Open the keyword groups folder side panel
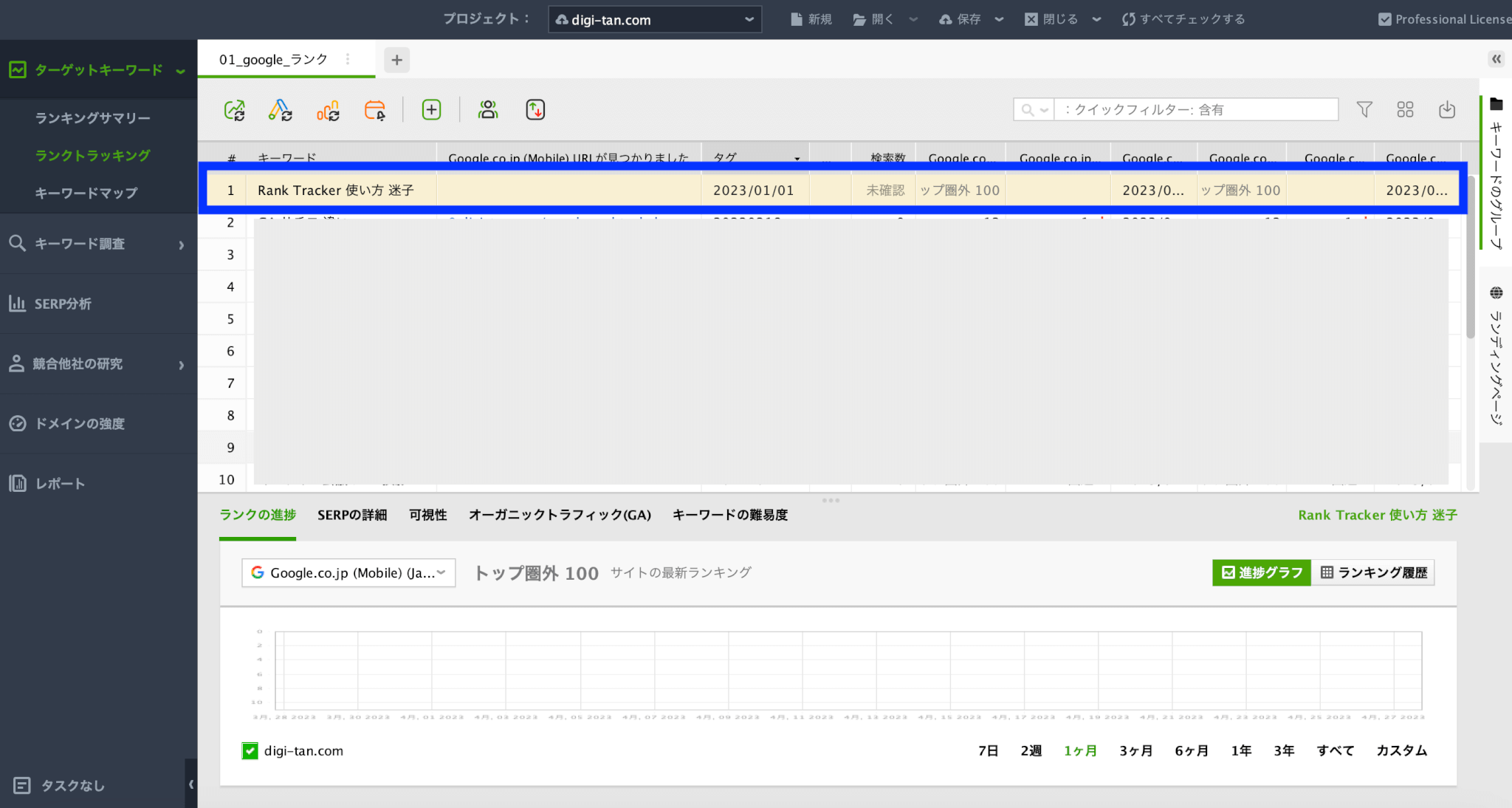 (1496, 175)
